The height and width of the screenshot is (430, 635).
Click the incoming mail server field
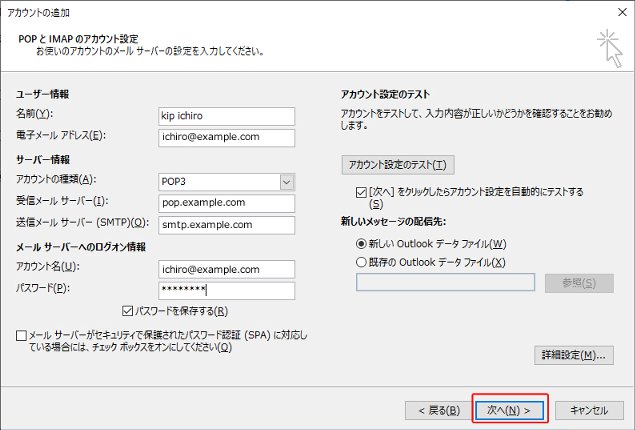(x=225, y=203)
